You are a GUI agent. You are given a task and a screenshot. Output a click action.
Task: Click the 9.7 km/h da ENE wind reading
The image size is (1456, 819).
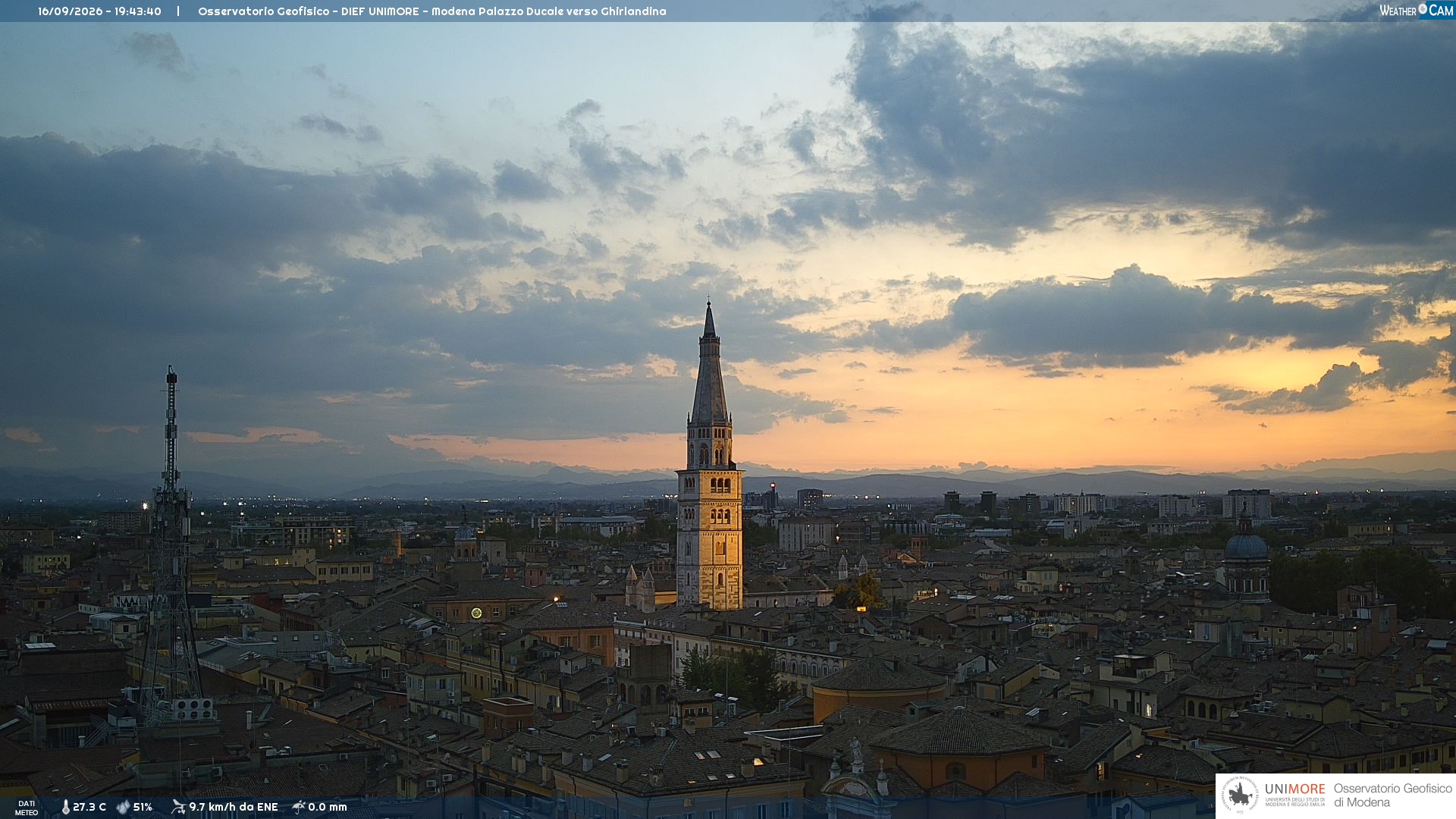[234, 807]
